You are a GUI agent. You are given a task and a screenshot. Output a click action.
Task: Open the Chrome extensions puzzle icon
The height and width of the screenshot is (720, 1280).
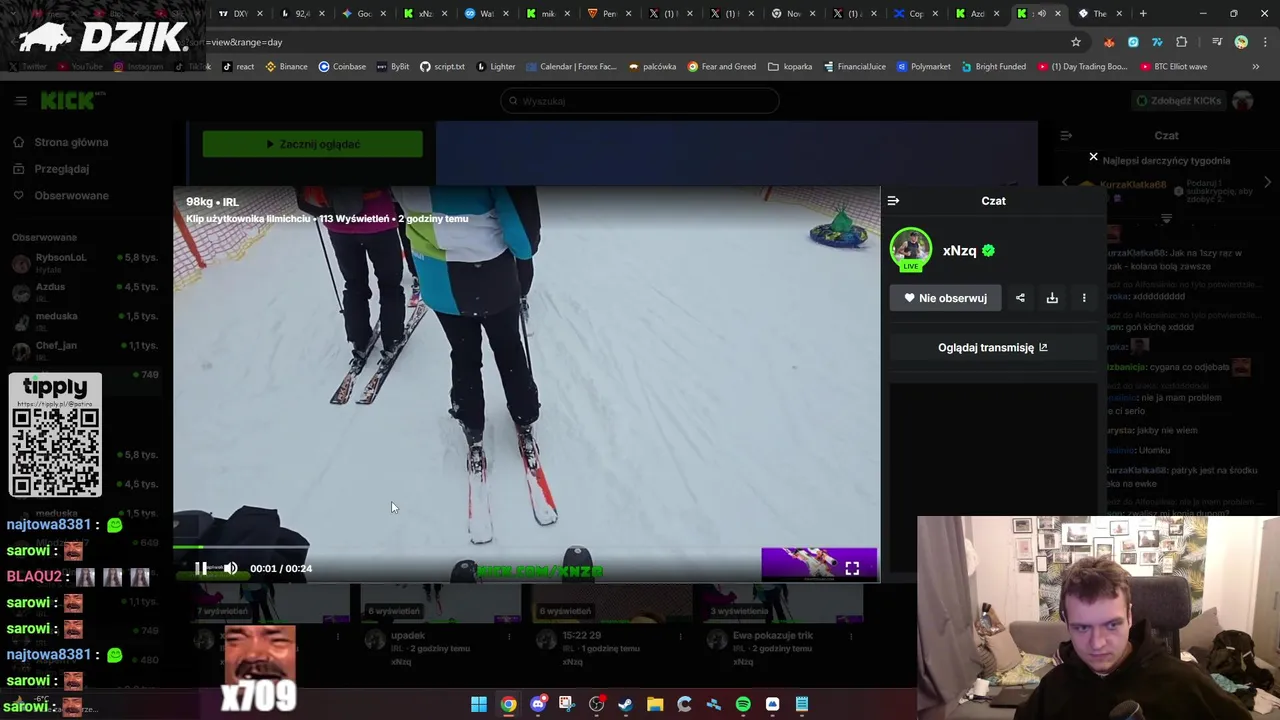click(x=1181, y=42)
